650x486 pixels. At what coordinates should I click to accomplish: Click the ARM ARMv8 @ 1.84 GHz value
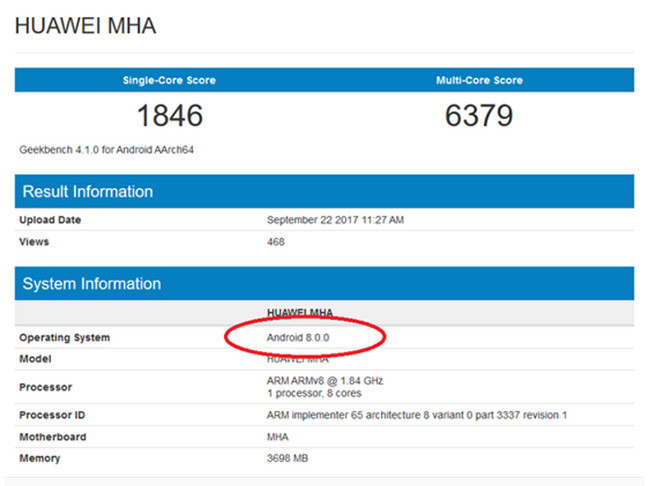(x=325, y=381)
